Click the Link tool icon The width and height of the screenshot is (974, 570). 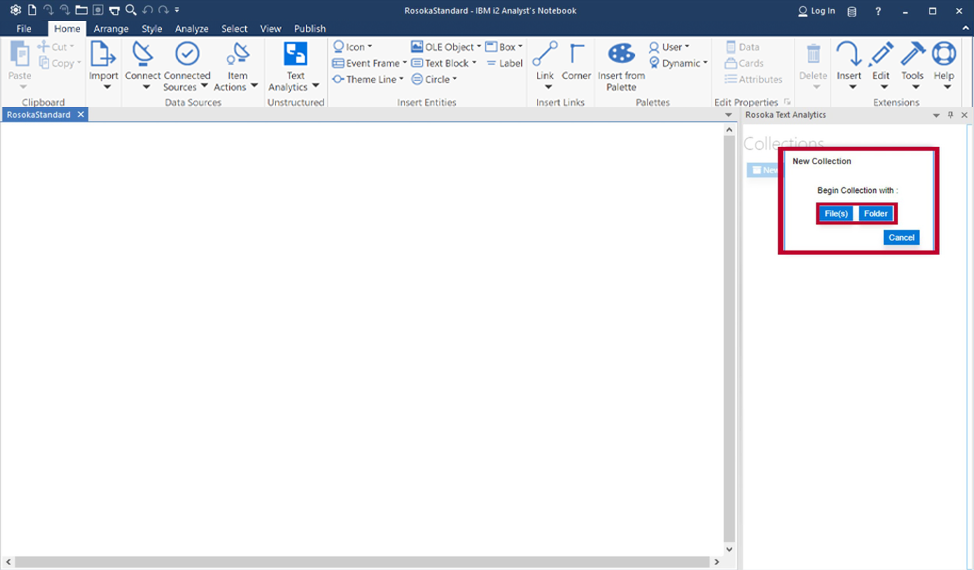click(545, 54)
